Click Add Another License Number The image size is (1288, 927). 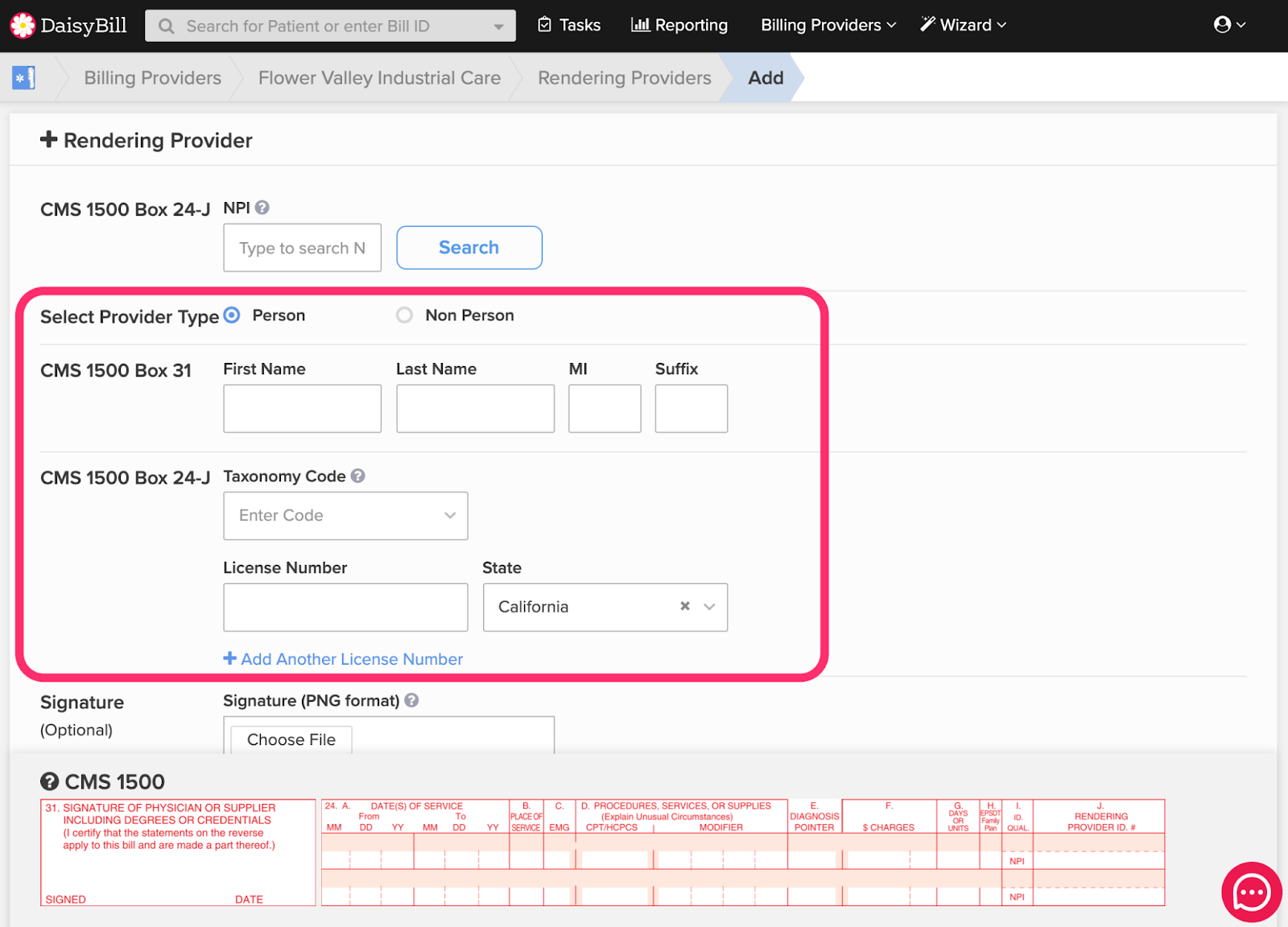click(342, 658)
